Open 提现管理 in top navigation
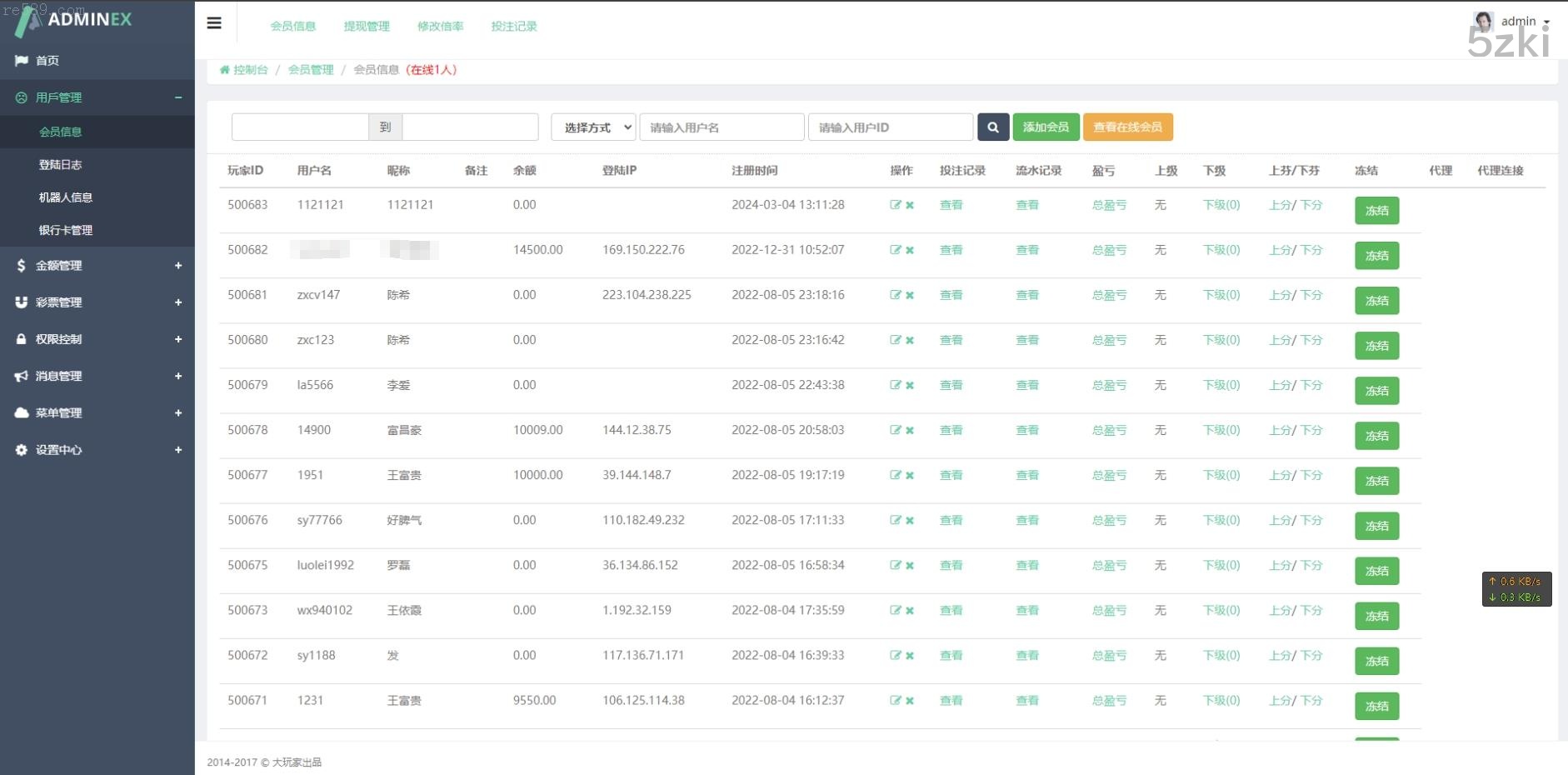This screenshot has width=1568, height=775. (367, 27)
